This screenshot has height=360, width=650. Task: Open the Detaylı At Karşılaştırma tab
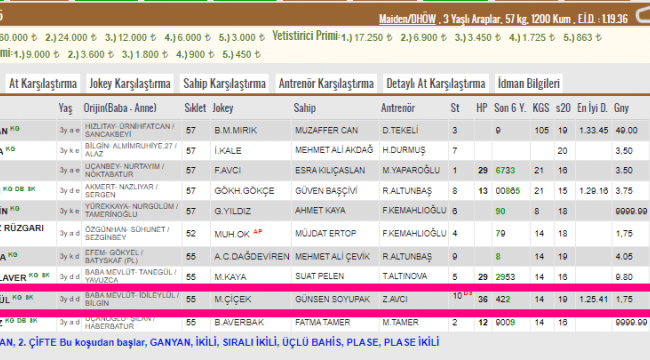tap(436, 83)
